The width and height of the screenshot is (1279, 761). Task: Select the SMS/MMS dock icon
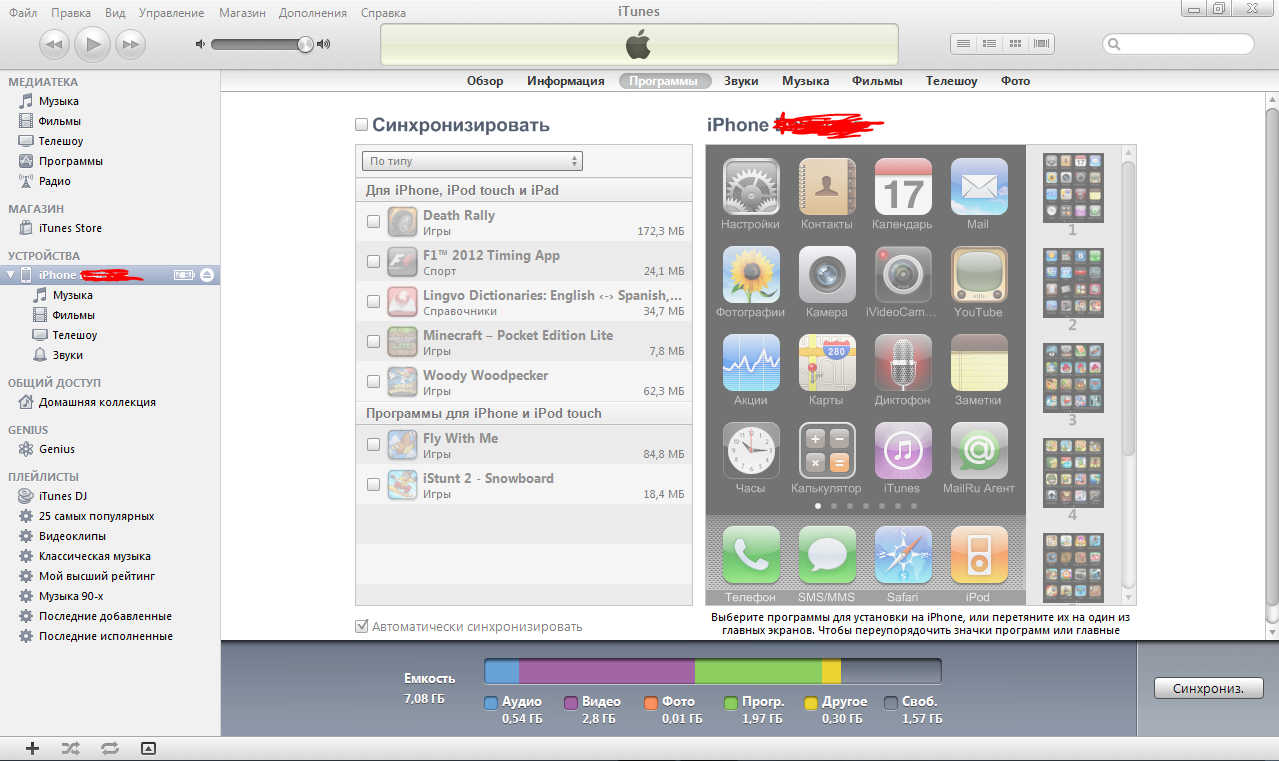coord(827,556)
